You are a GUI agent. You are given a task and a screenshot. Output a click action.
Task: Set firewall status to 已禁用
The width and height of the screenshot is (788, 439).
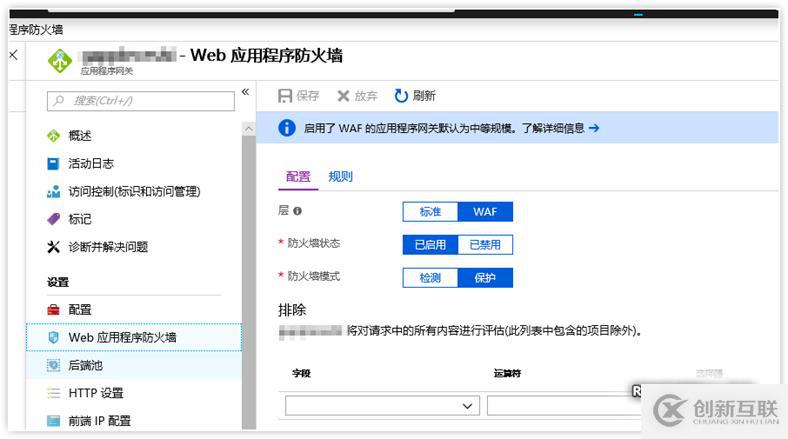click(485, 245)
